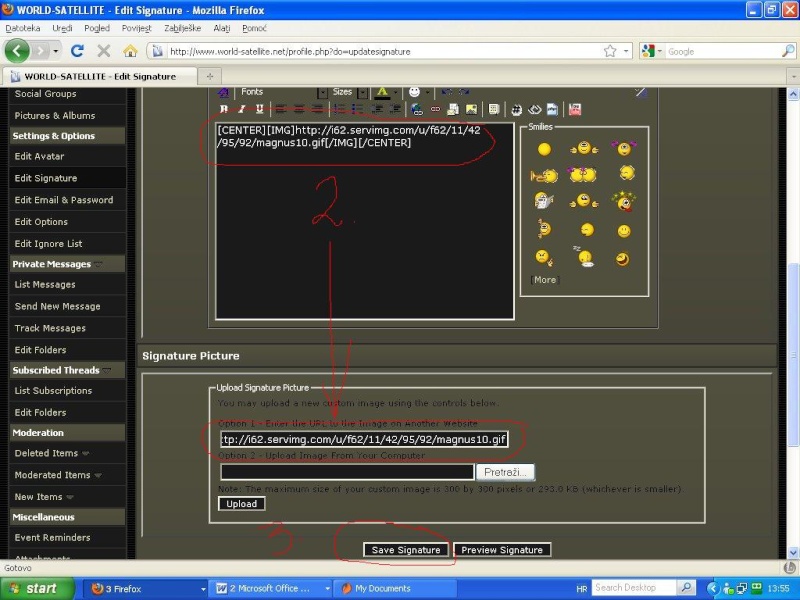Image resolution: width=800 pixels, height=600 pixels.
Task: Apply Underline formatting in signature editor
Action: click(x=259, y=109)
